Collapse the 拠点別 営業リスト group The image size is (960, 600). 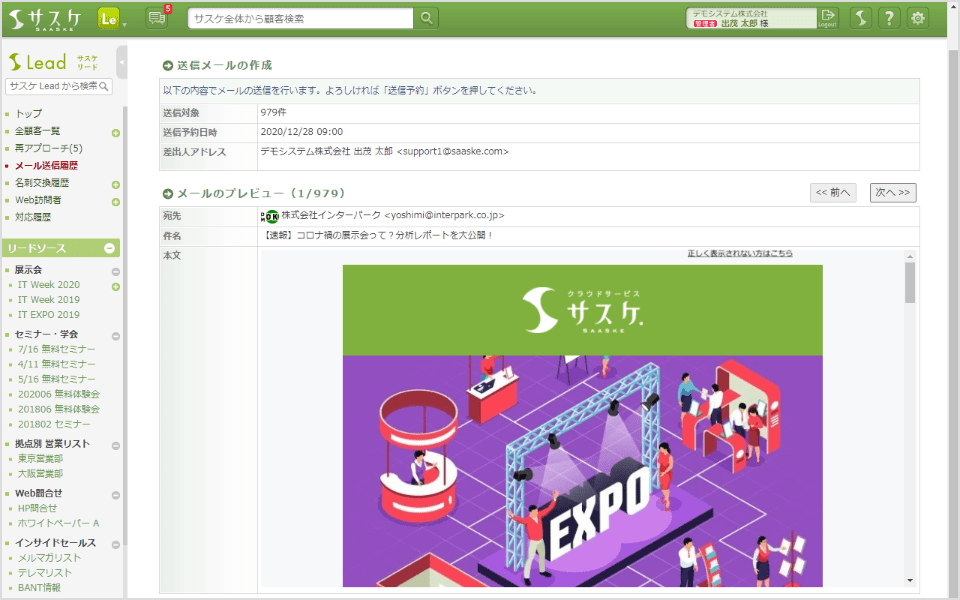(116, 446)
